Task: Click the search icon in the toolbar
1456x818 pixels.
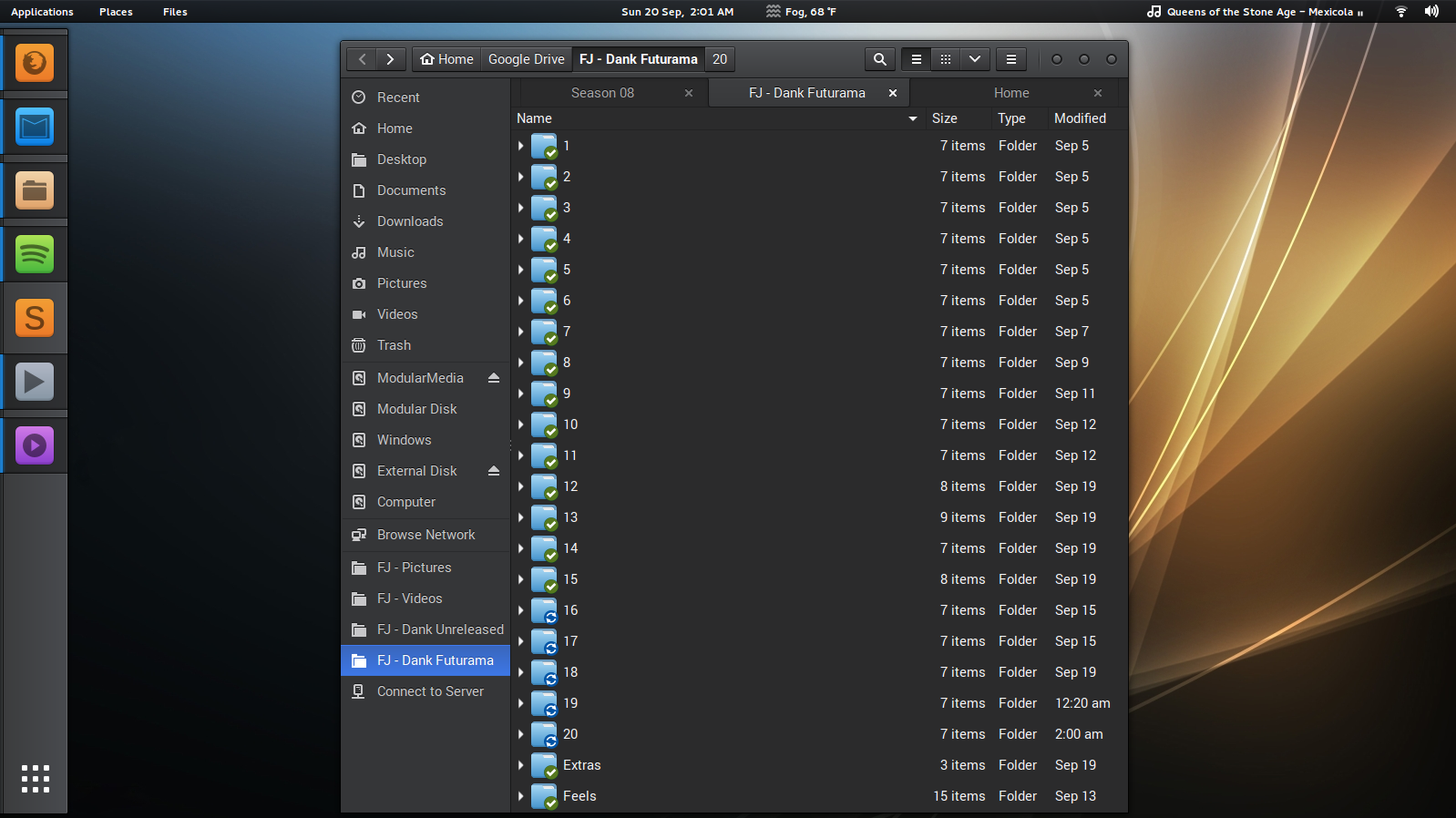Action: [x=879, y=59]
